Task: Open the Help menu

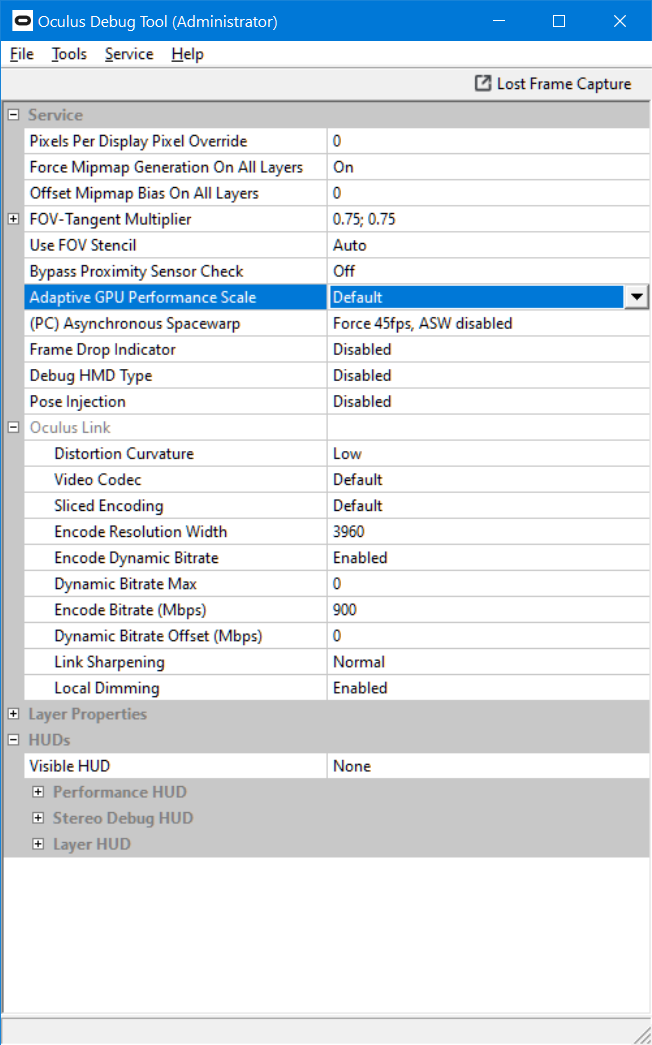Action: coord(187,54)
